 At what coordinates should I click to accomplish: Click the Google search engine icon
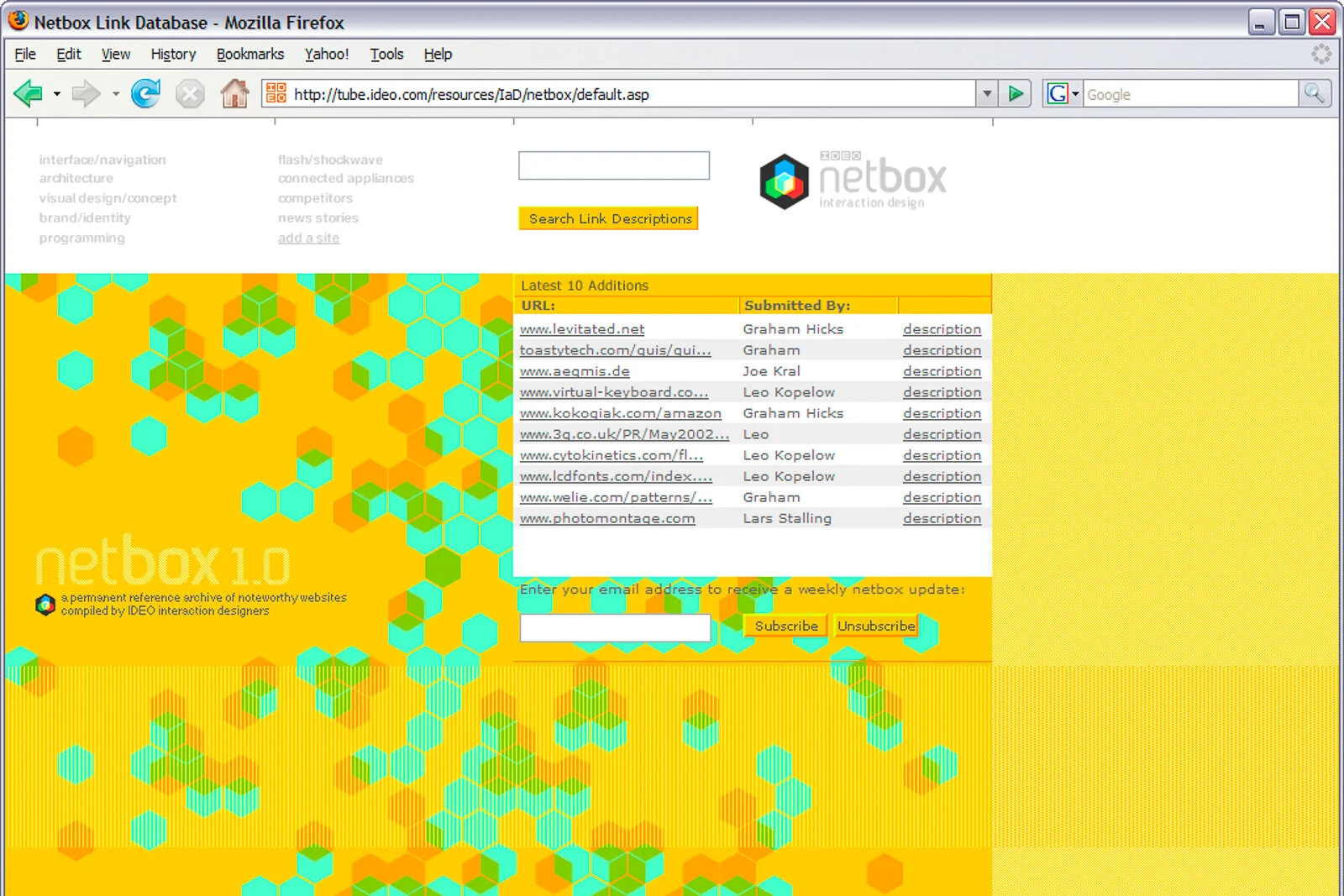[x=1057, y=93]
